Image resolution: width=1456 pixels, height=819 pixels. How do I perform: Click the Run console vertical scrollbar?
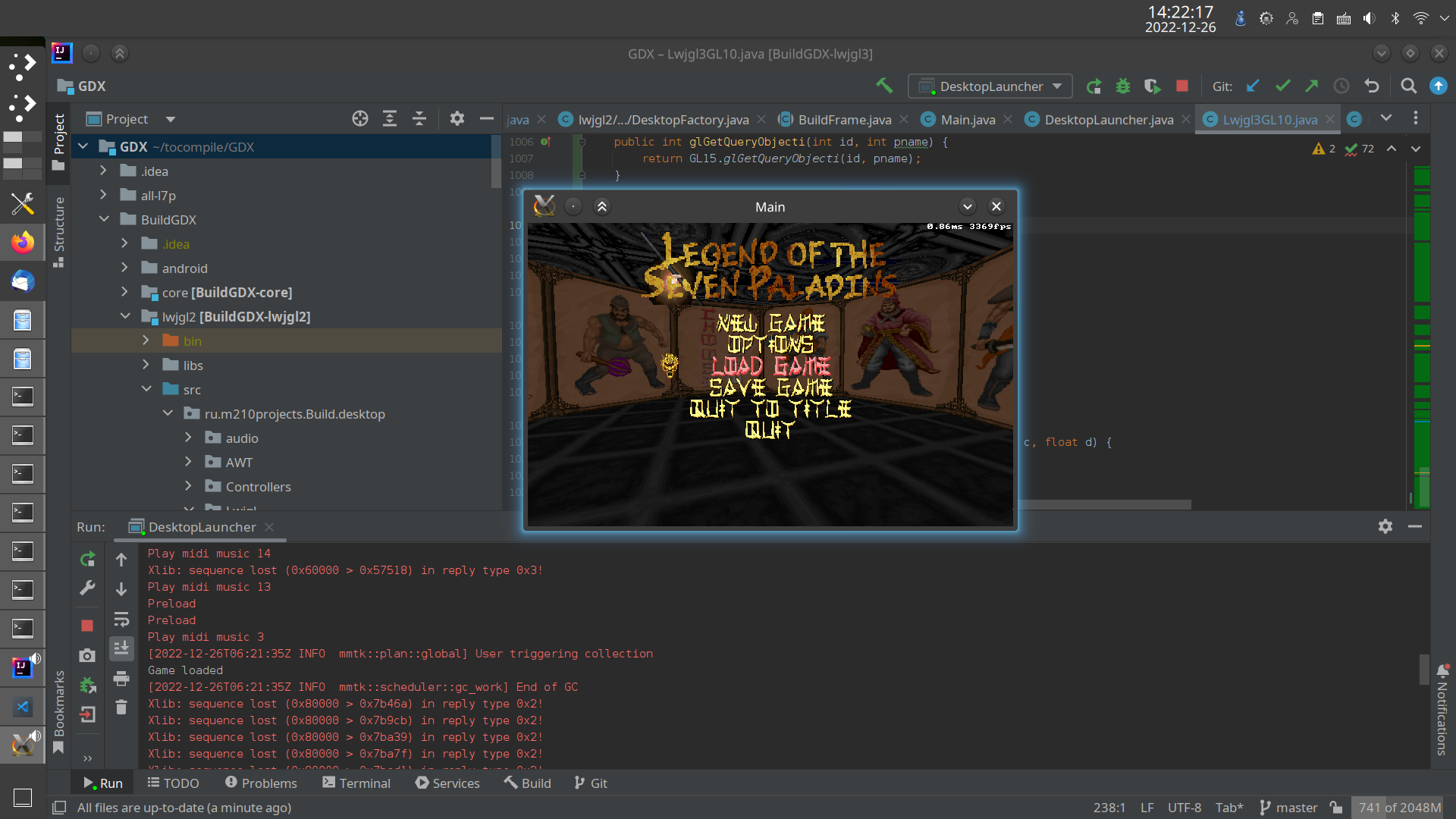tap(1424, 670)
